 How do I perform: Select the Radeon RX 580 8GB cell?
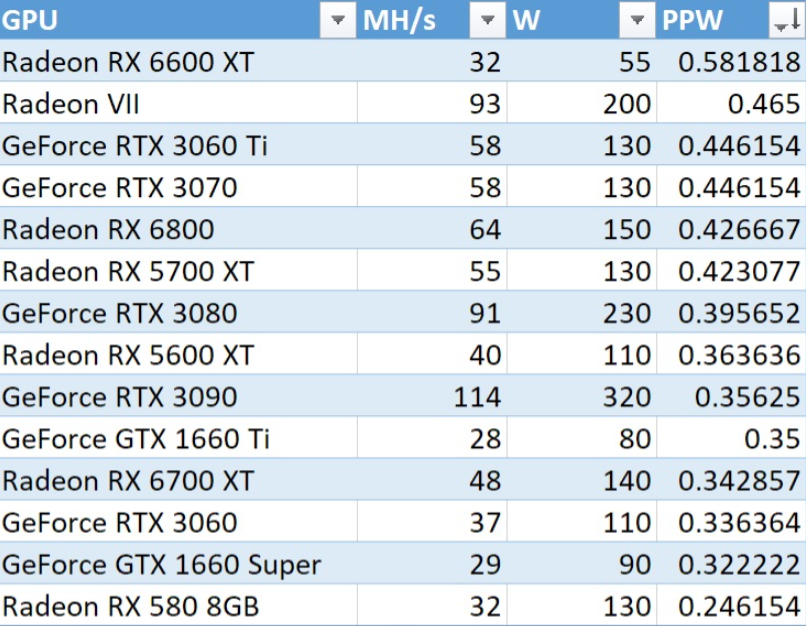pyautogui.click(x=178, y=605)
